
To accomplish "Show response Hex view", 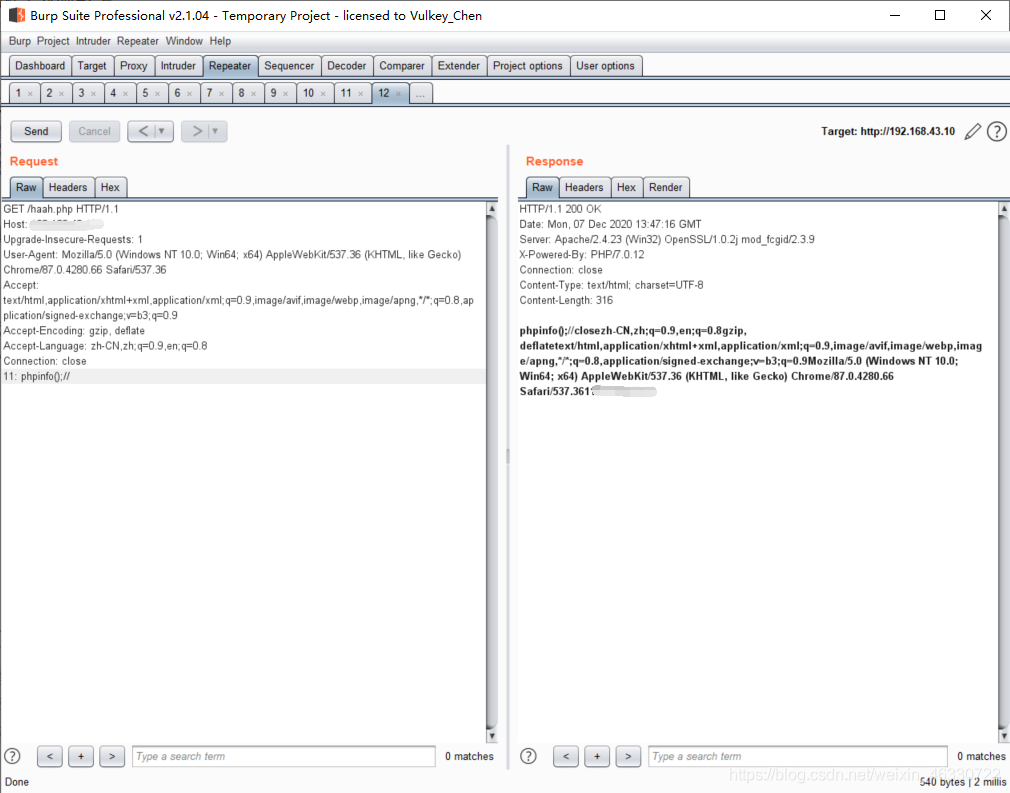I will click(x=626, y=187).
